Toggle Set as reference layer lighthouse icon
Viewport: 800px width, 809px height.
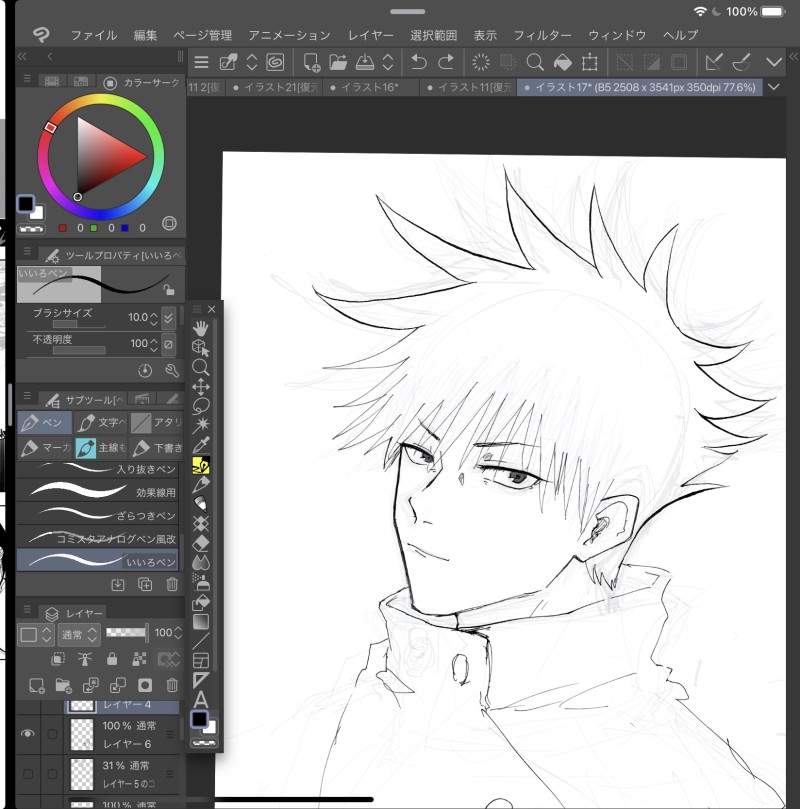point(85,659)
